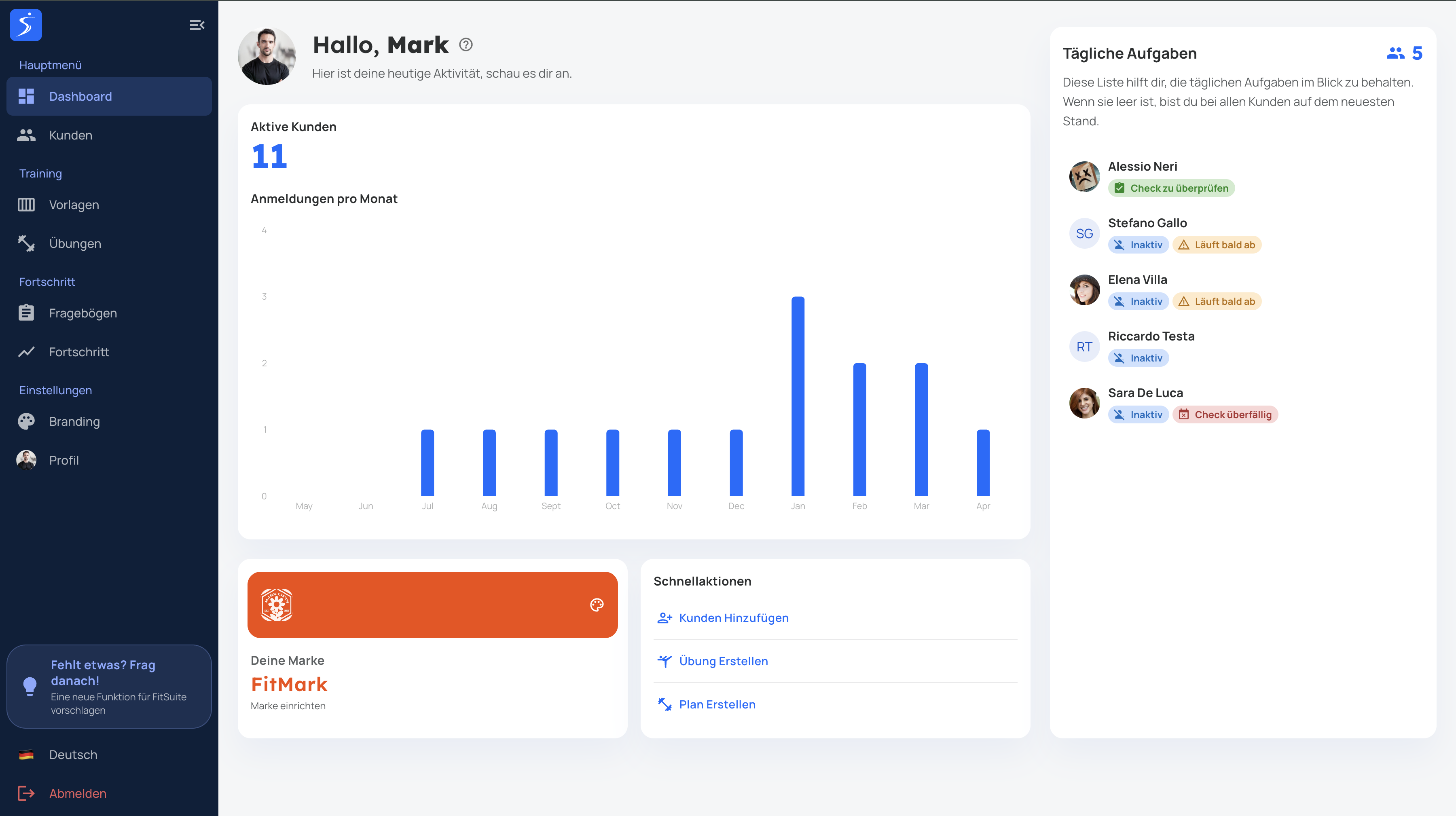The height and width of the screenshot is (816, 1456).
Task: Click the 'Fehlt etwas? Frag danach!' suggestion card
Action: [x=109, y=687]
